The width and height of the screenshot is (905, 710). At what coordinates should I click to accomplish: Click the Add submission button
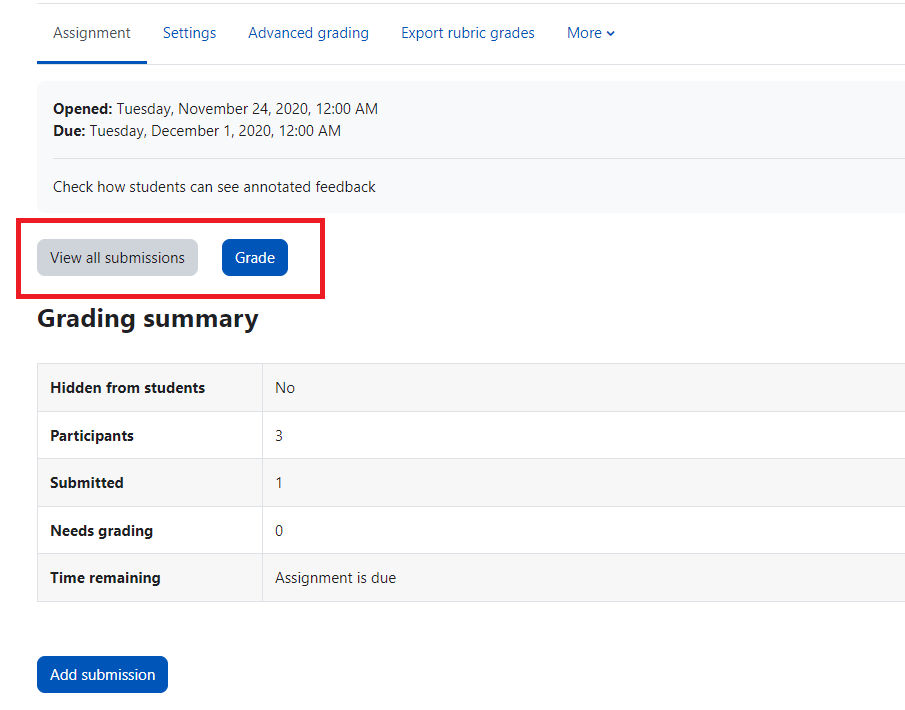pyautogui.click(x=102, y=674)
